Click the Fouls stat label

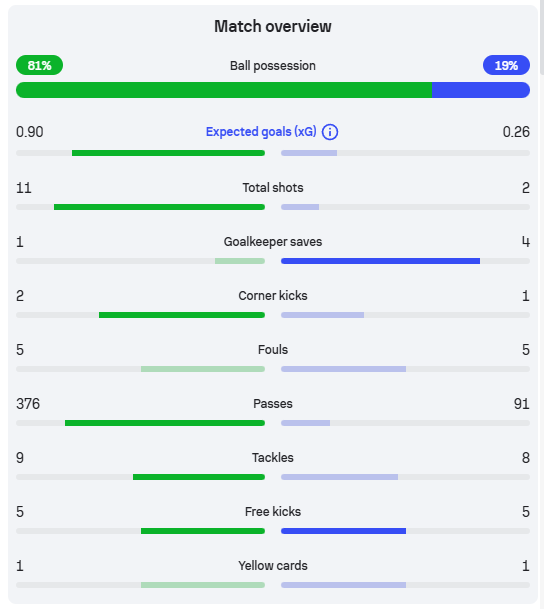(x=273, y=350)
